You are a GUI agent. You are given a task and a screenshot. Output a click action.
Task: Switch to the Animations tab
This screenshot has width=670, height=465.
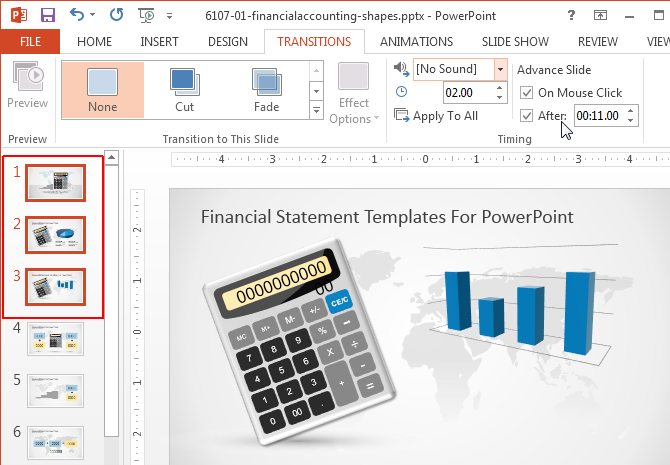[416, 41]
